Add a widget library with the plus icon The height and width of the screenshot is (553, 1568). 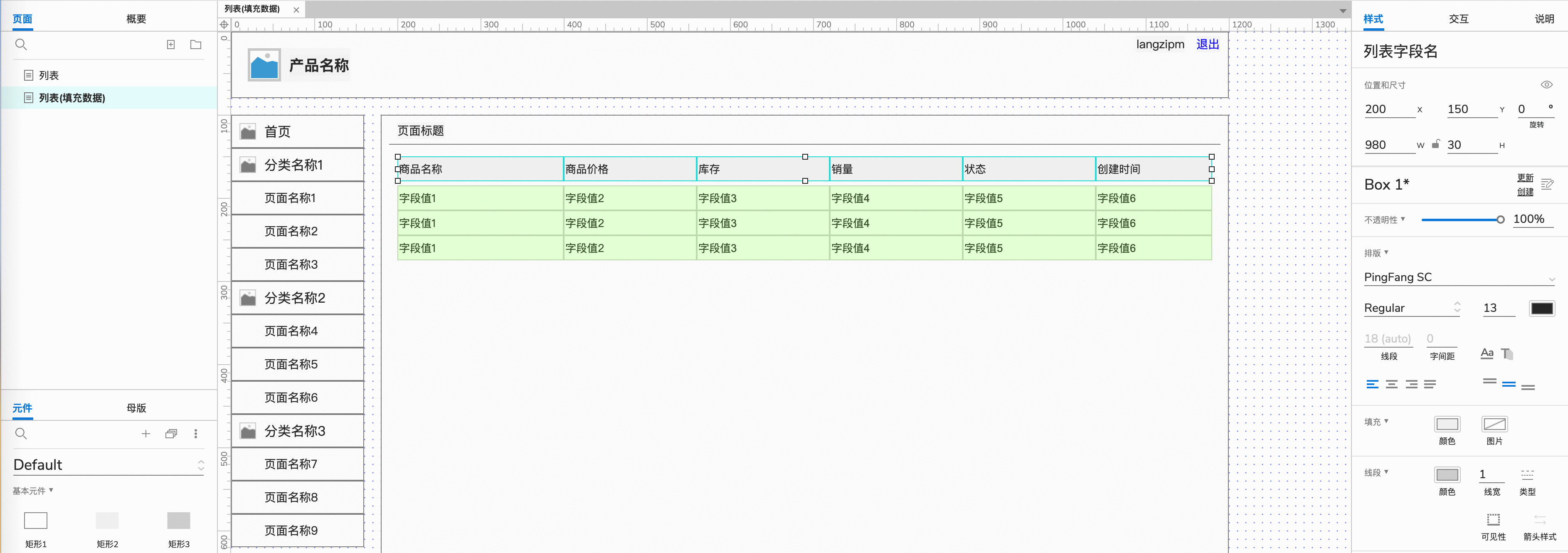click(146, 434)
